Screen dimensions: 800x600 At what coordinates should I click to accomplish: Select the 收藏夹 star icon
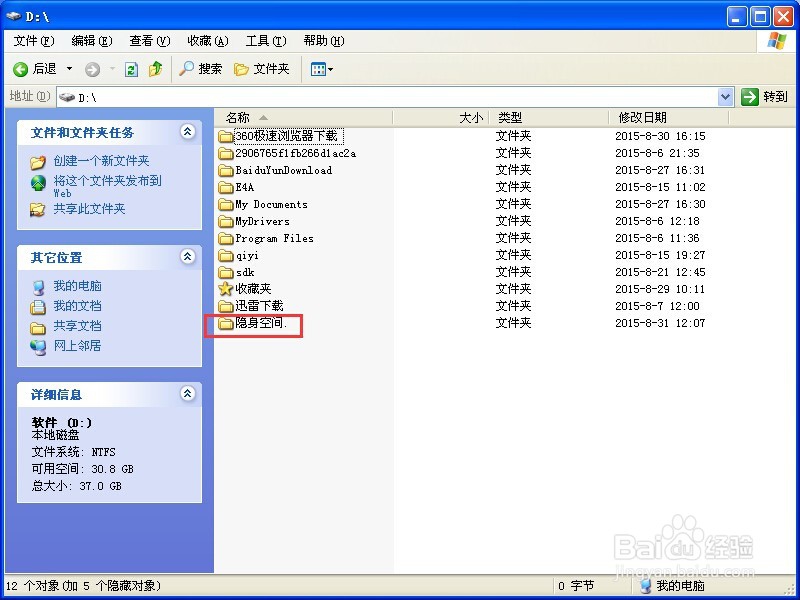click(226, 289)
